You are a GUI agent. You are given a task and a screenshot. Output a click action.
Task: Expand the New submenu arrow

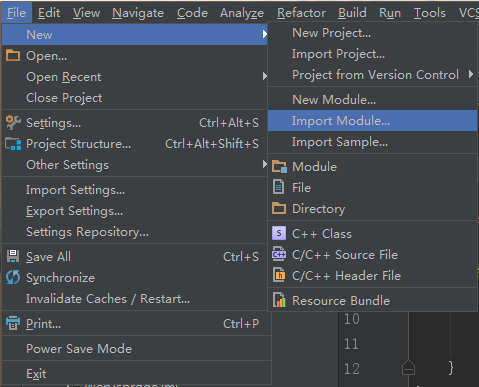(x=264, y=34)
